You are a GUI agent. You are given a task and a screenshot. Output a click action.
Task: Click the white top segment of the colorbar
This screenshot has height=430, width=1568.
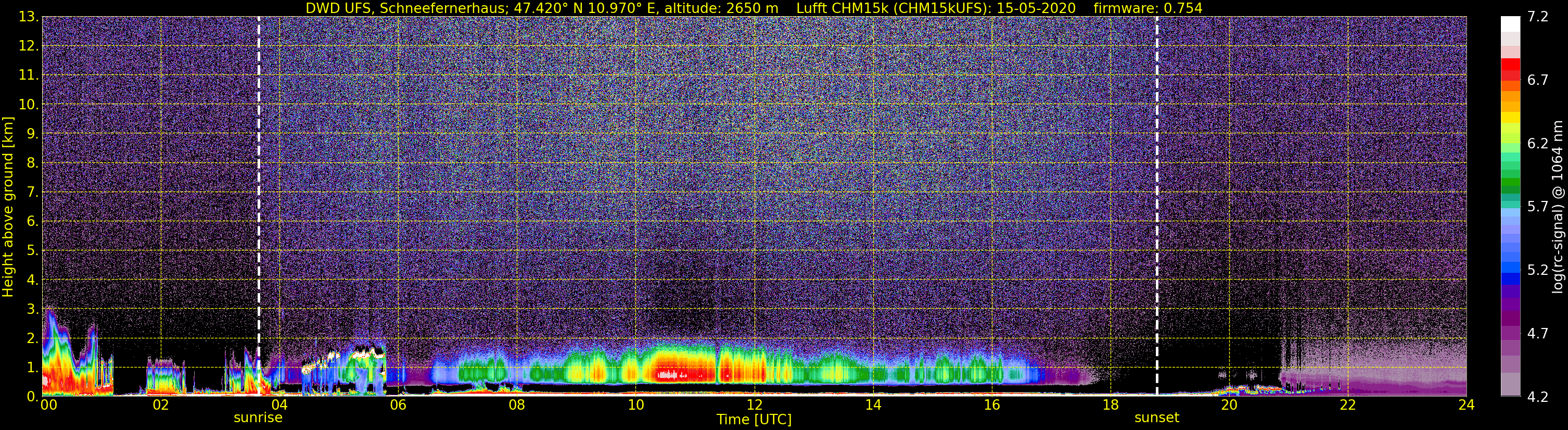click(1510, 24)
